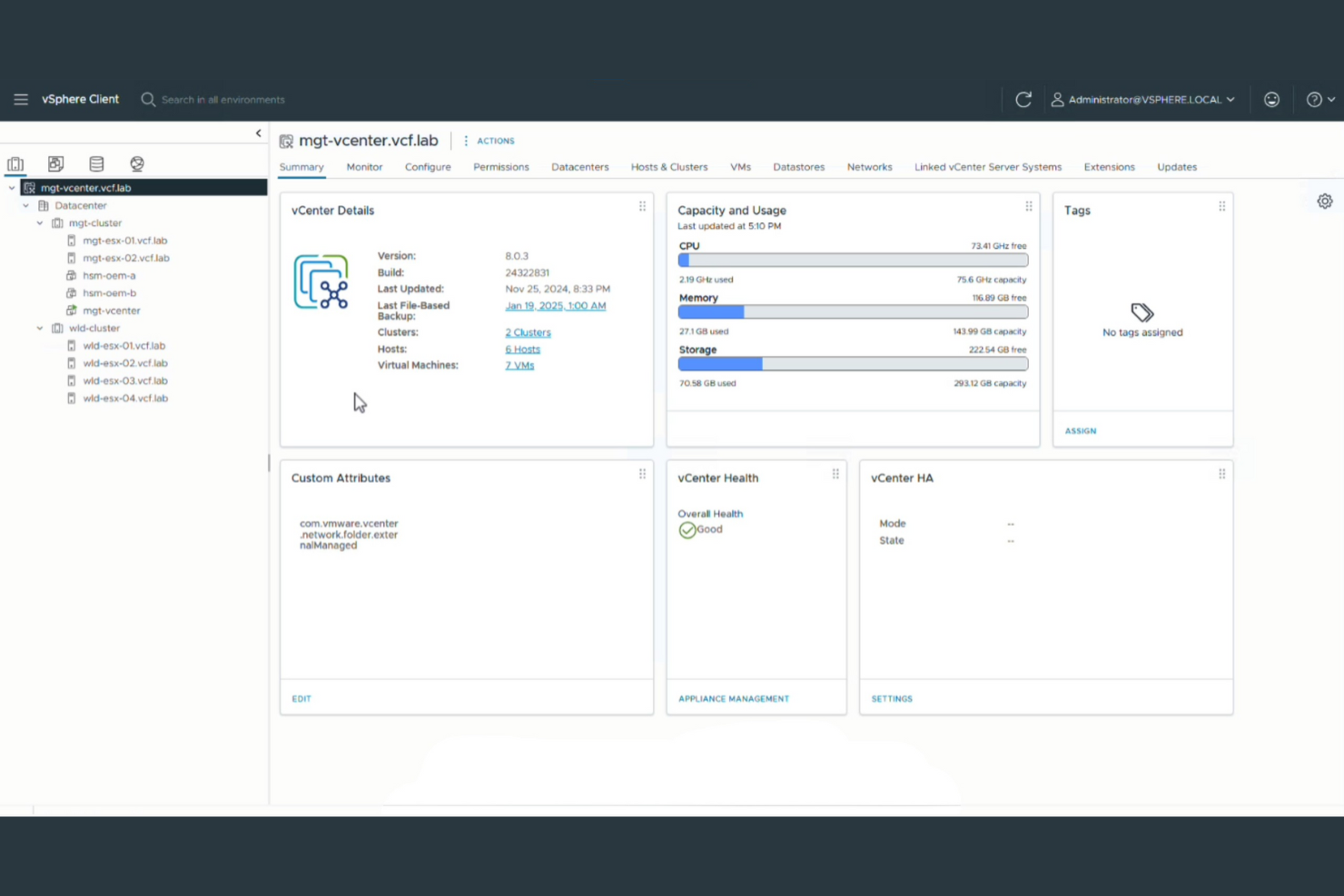Viewport: 1344px width, 896px height.
Task: Click the vSphere Client title
Action: coord(80,99)
